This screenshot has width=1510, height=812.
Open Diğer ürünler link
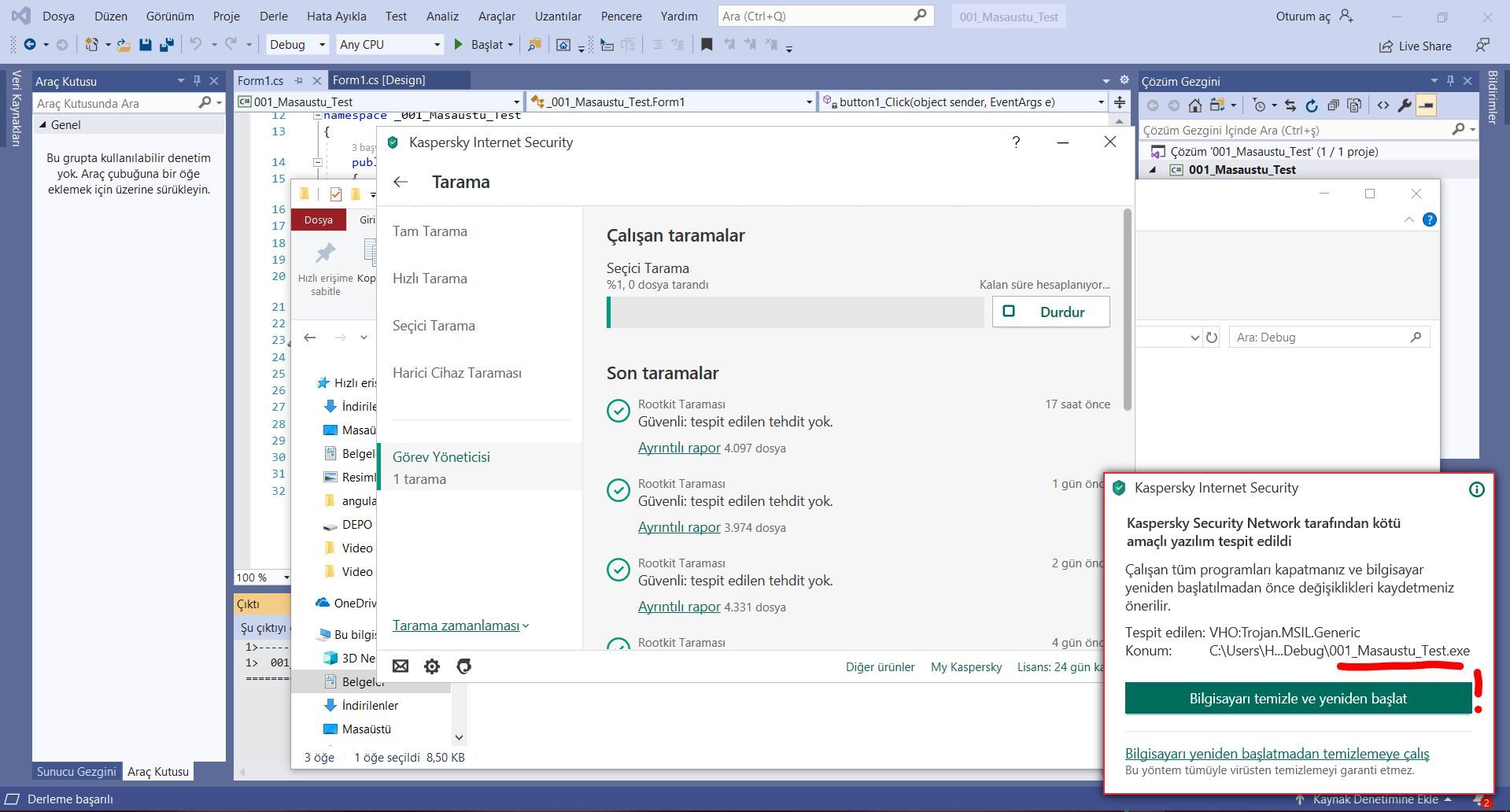880,667
